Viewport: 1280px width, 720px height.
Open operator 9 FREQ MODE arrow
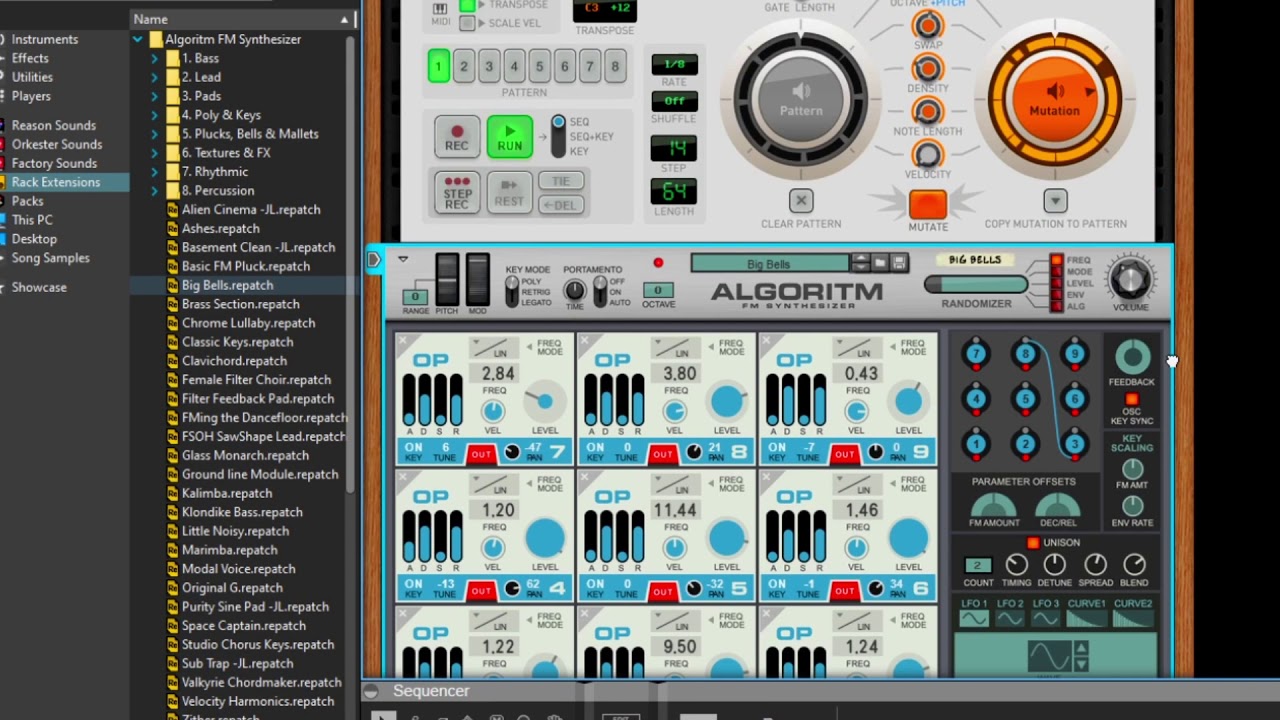click(x=891, y=346)
